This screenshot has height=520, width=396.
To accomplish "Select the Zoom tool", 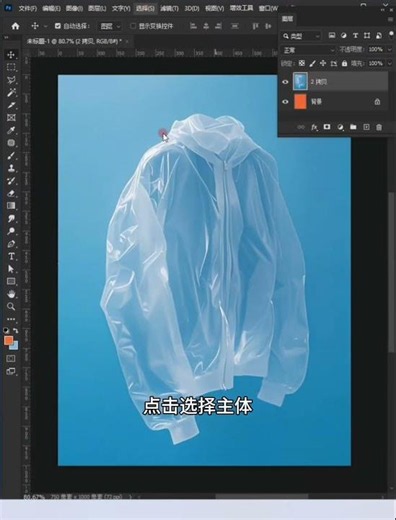I will click(11, 306).
